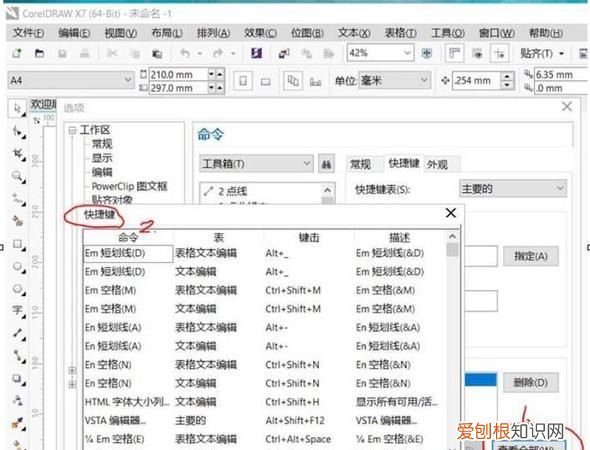The width and height of the screenshot is (590, 450).
Task: Select the Drop shadow tool
Action: 17,378
